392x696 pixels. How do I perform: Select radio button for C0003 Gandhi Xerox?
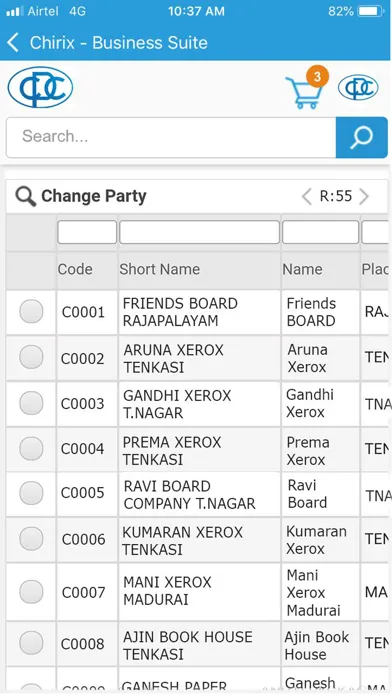31,403
